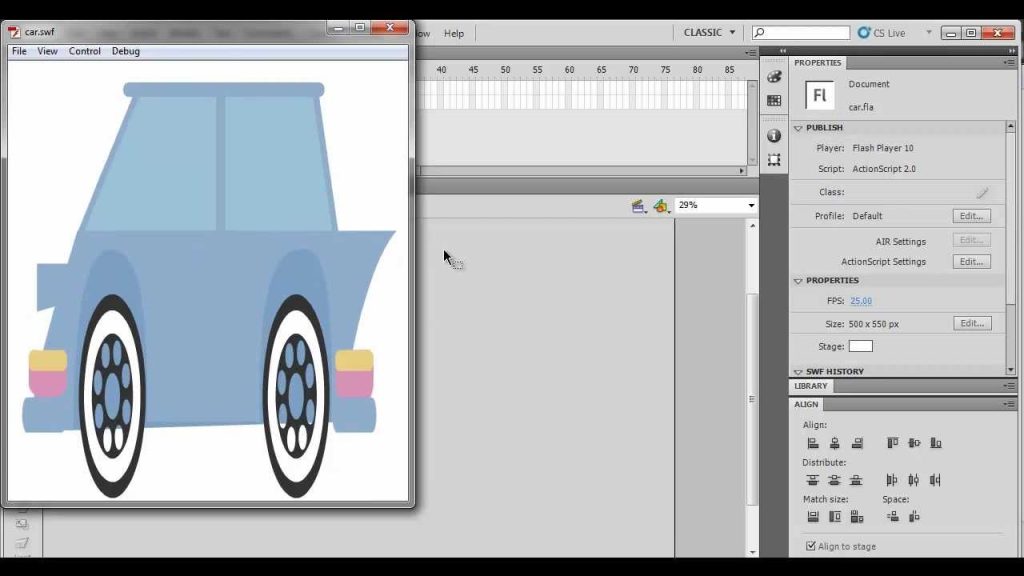Collapse the PUBLISH section
The width and height of the screenshot is (1024, 576).
click(798, 128)
